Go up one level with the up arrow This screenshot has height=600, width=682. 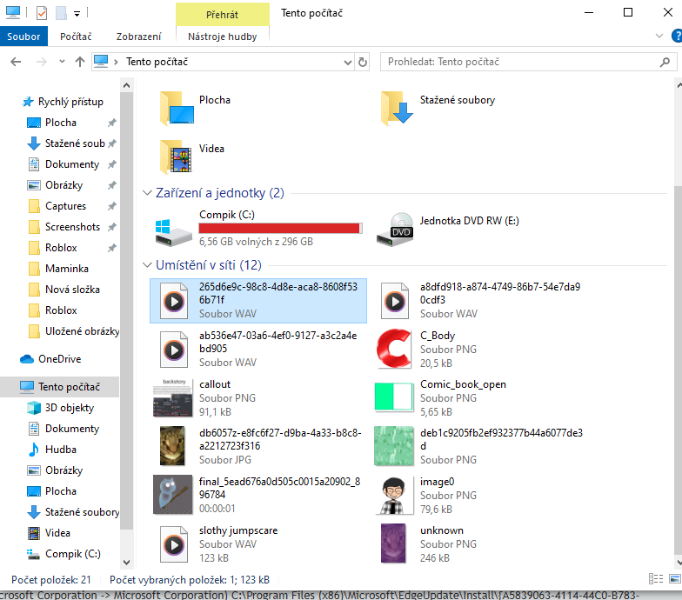79,62
